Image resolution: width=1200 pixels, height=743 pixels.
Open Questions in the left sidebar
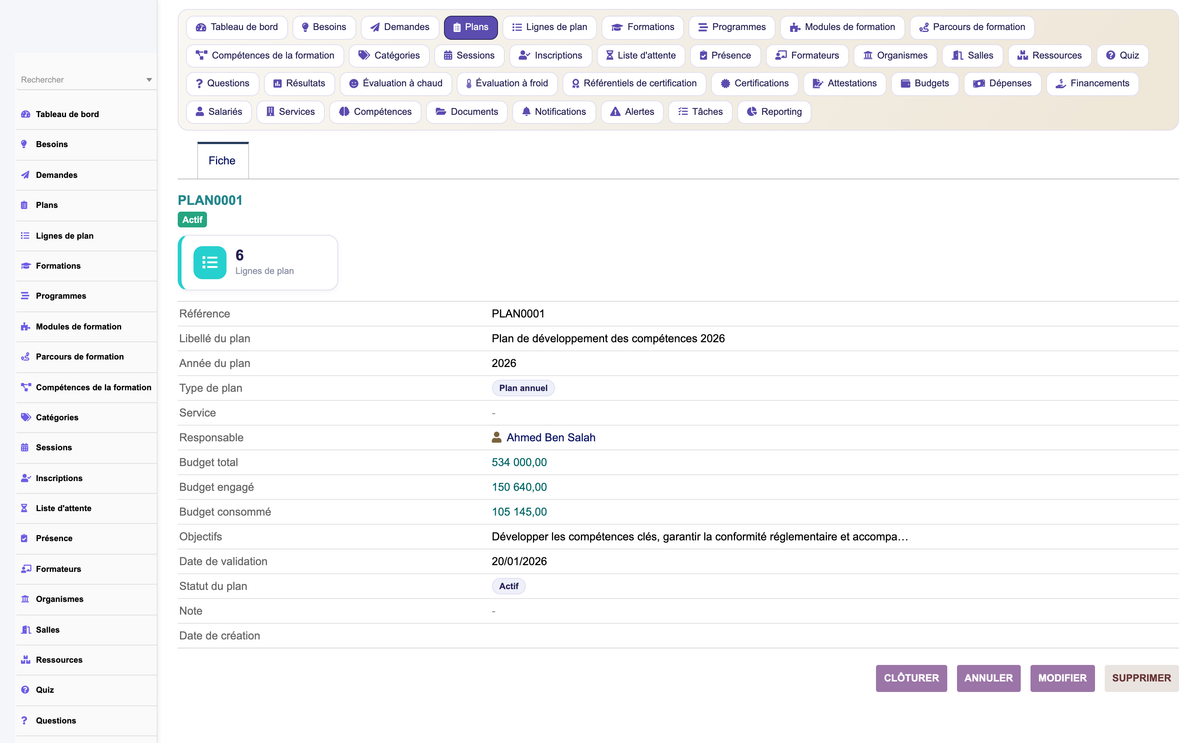(x=85, y=720)
